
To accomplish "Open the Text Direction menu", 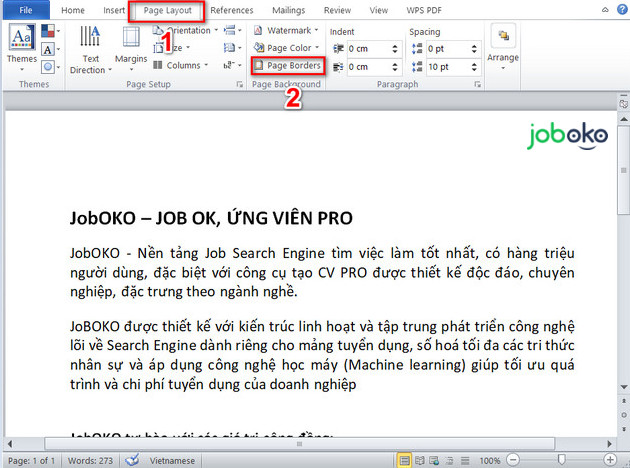I will (x=90, y=49).
